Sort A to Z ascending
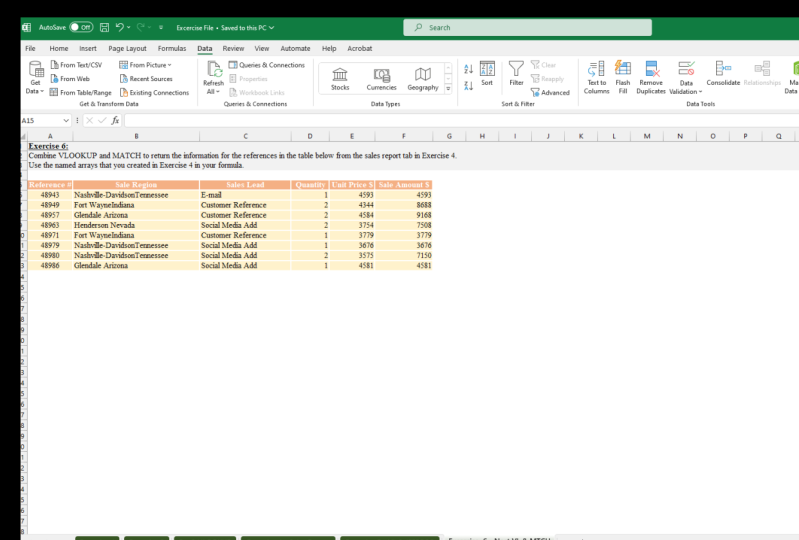The width and height of the screenshot is (799, 540). coord(468,69)
